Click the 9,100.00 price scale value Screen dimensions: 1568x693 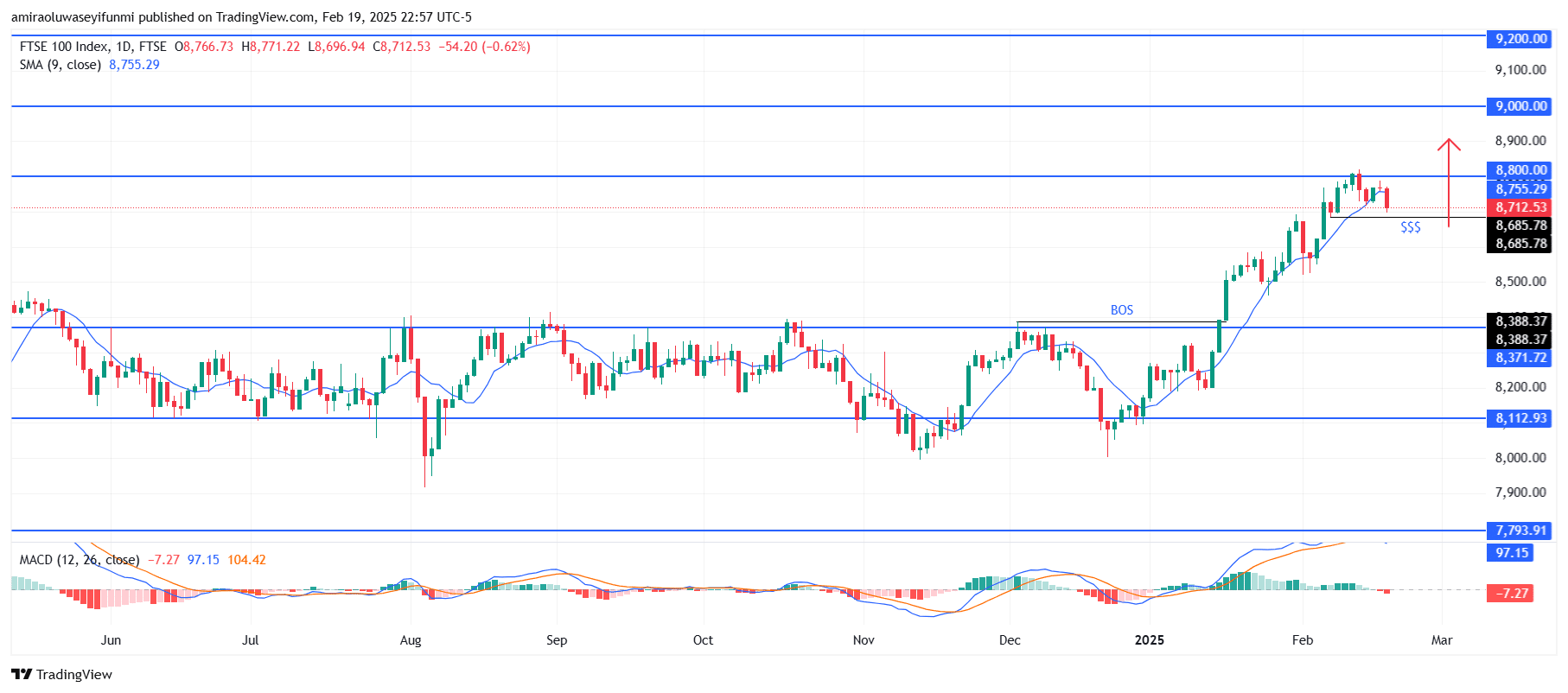pyautogui.click(x=1520, y=70)
